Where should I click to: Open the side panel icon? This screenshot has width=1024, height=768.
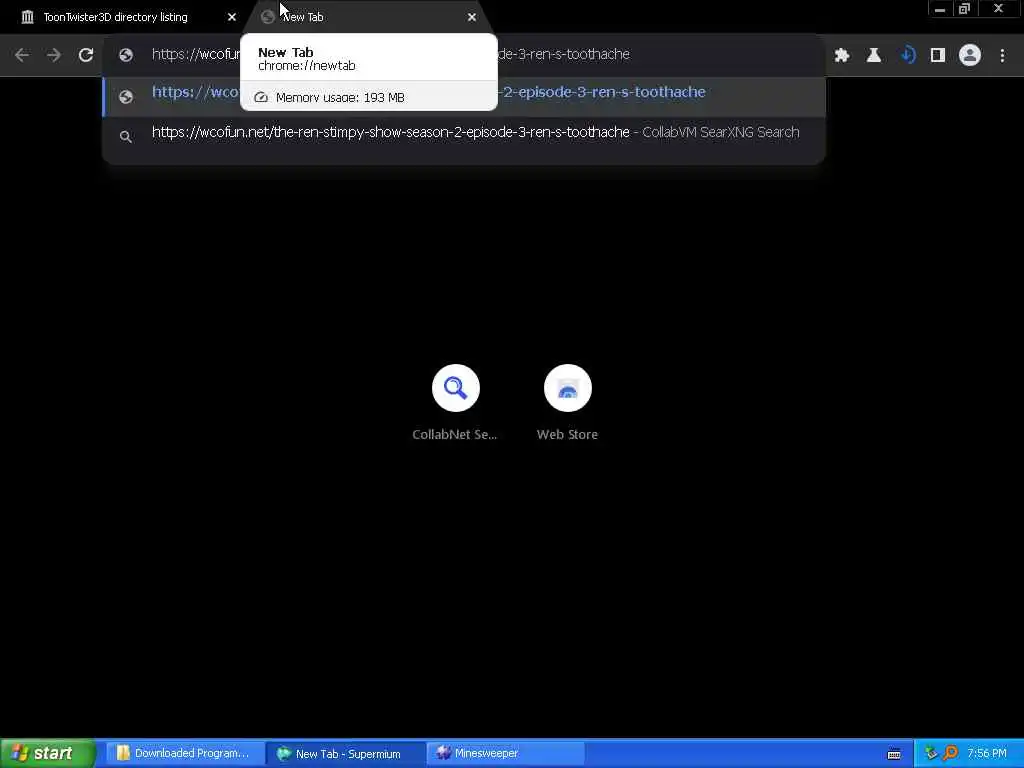point(938,56)
